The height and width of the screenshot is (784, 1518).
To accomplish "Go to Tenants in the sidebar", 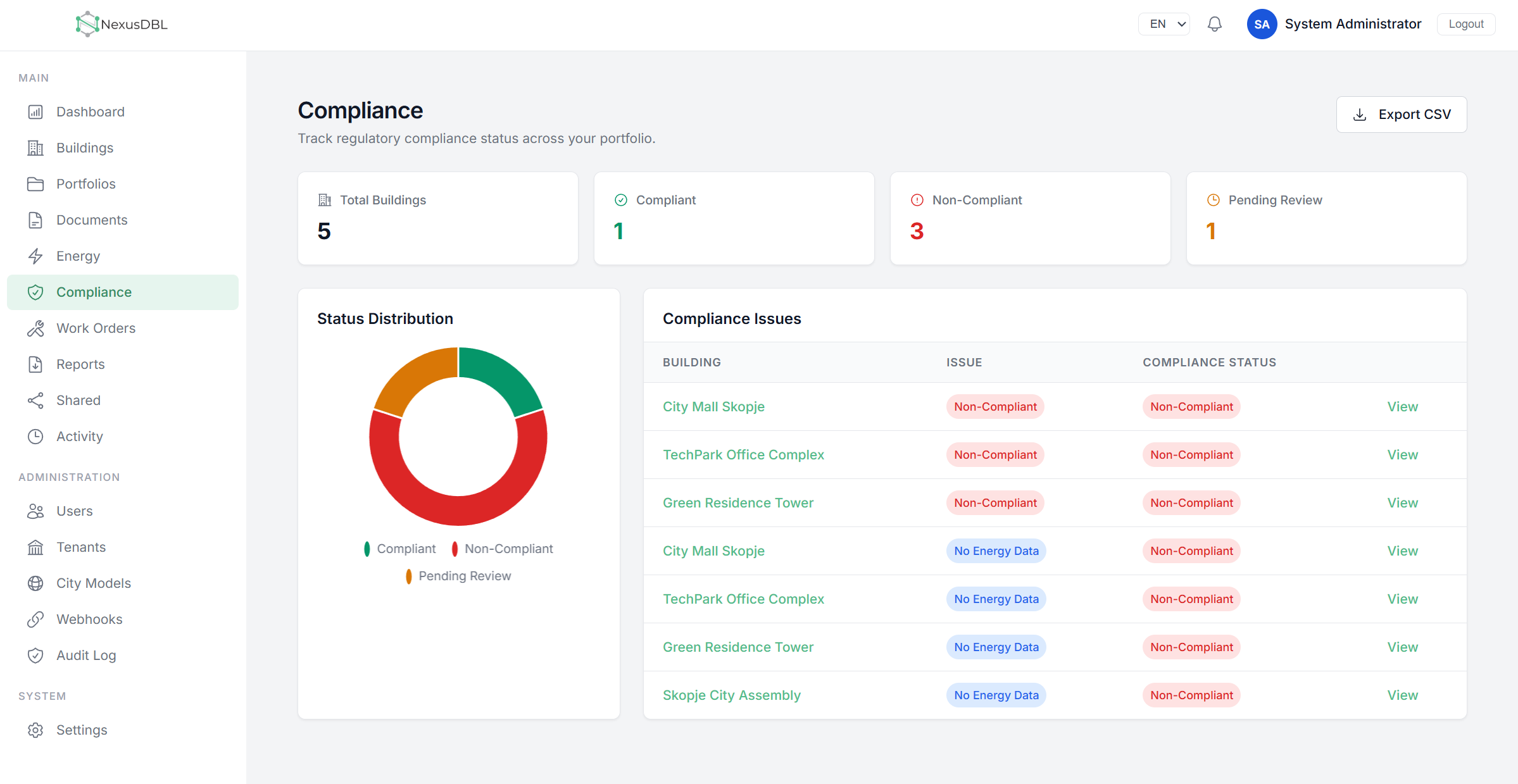I will (x=123, y=547).
